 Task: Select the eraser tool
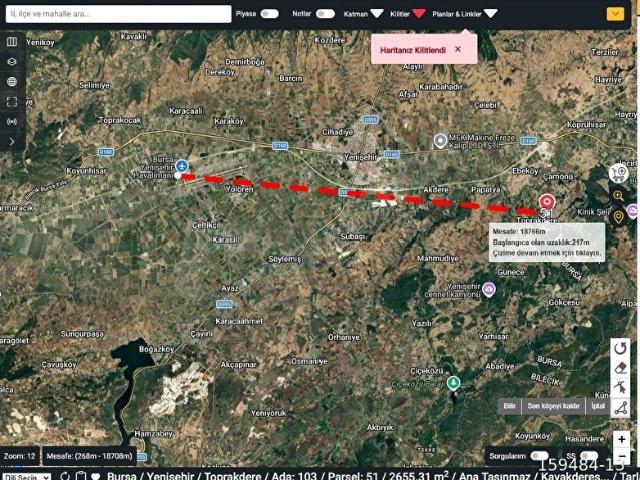tap(621, 368)
